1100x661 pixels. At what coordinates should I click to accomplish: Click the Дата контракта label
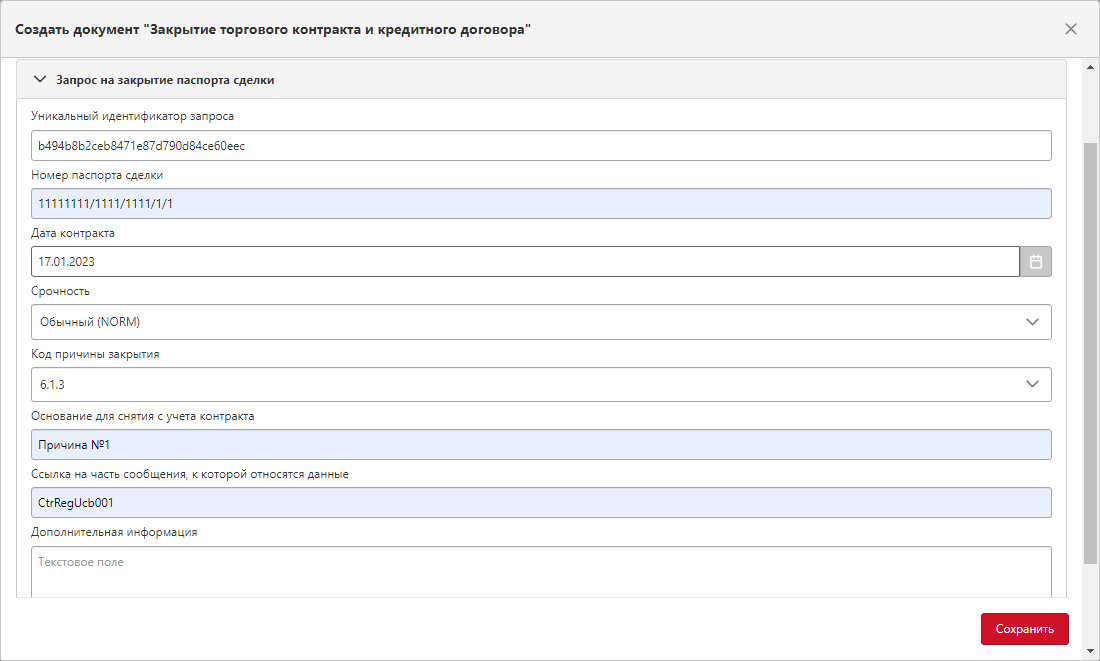(72, 233)
